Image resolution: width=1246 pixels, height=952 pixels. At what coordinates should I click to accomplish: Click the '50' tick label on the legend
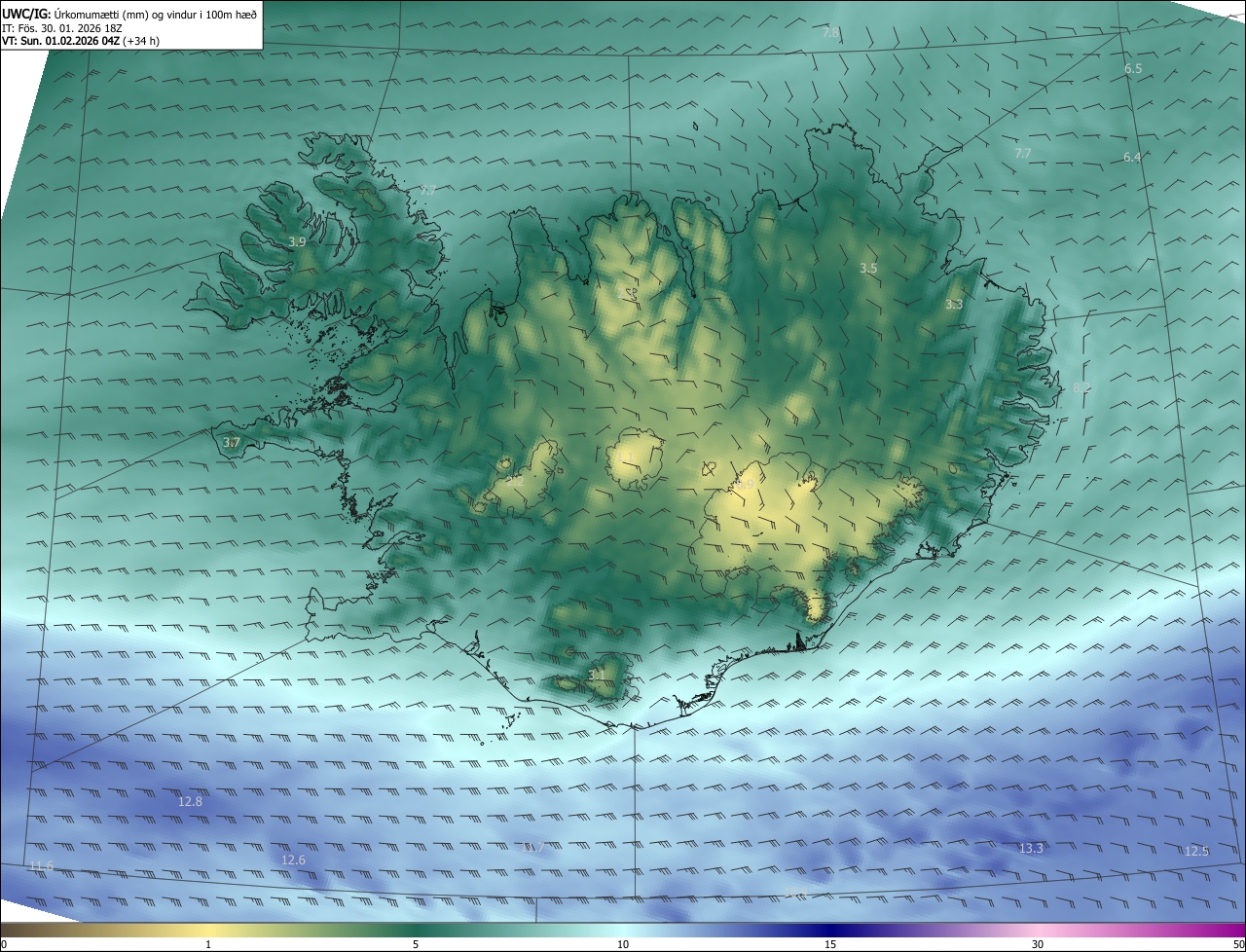(1238, 944)
